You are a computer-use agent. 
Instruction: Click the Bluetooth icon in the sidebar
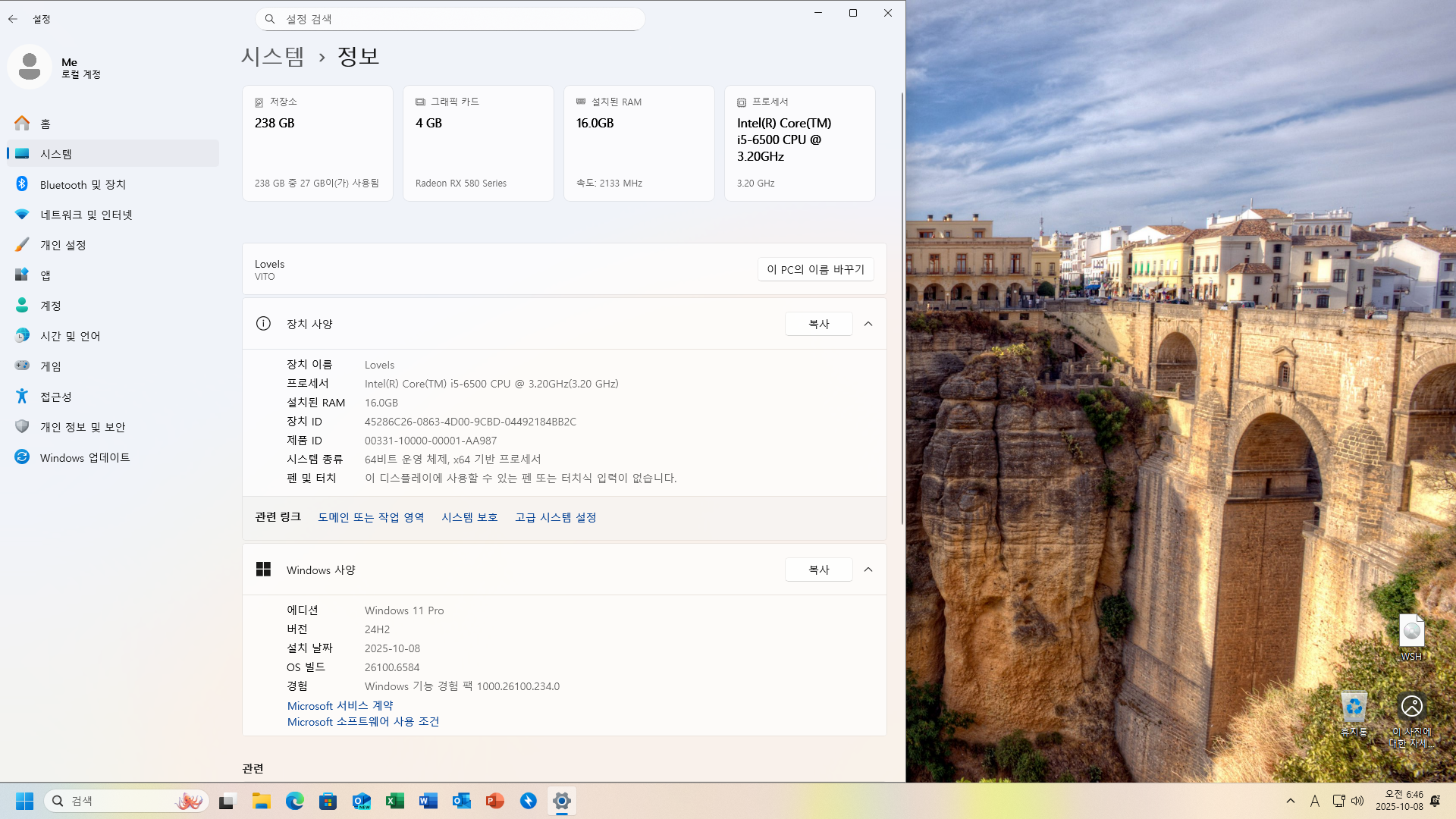point(22,184)
